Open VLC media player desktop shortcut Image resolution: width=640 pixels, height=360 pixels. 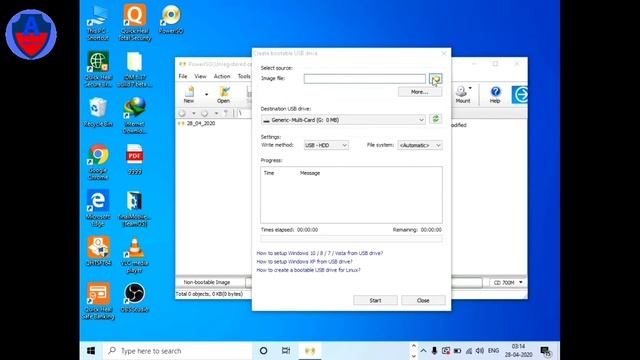(x=135, y=255)
